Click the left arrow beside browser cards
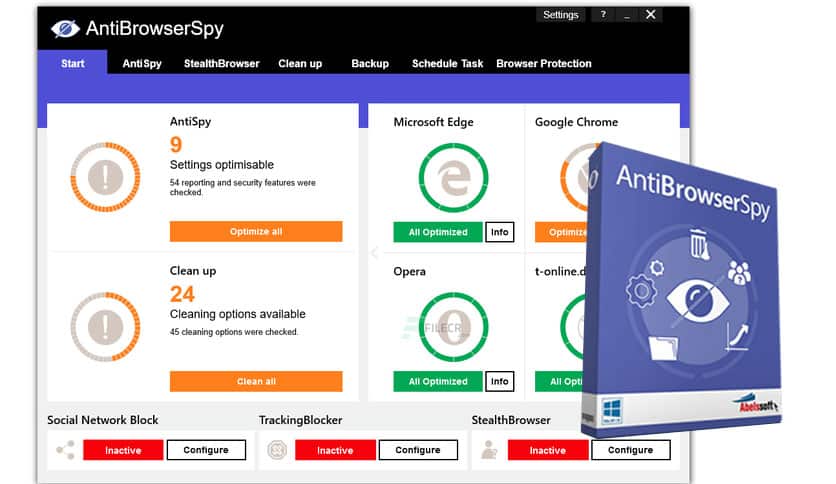The image size is (836, 484). pyautogui.click(x=374, y=253)
